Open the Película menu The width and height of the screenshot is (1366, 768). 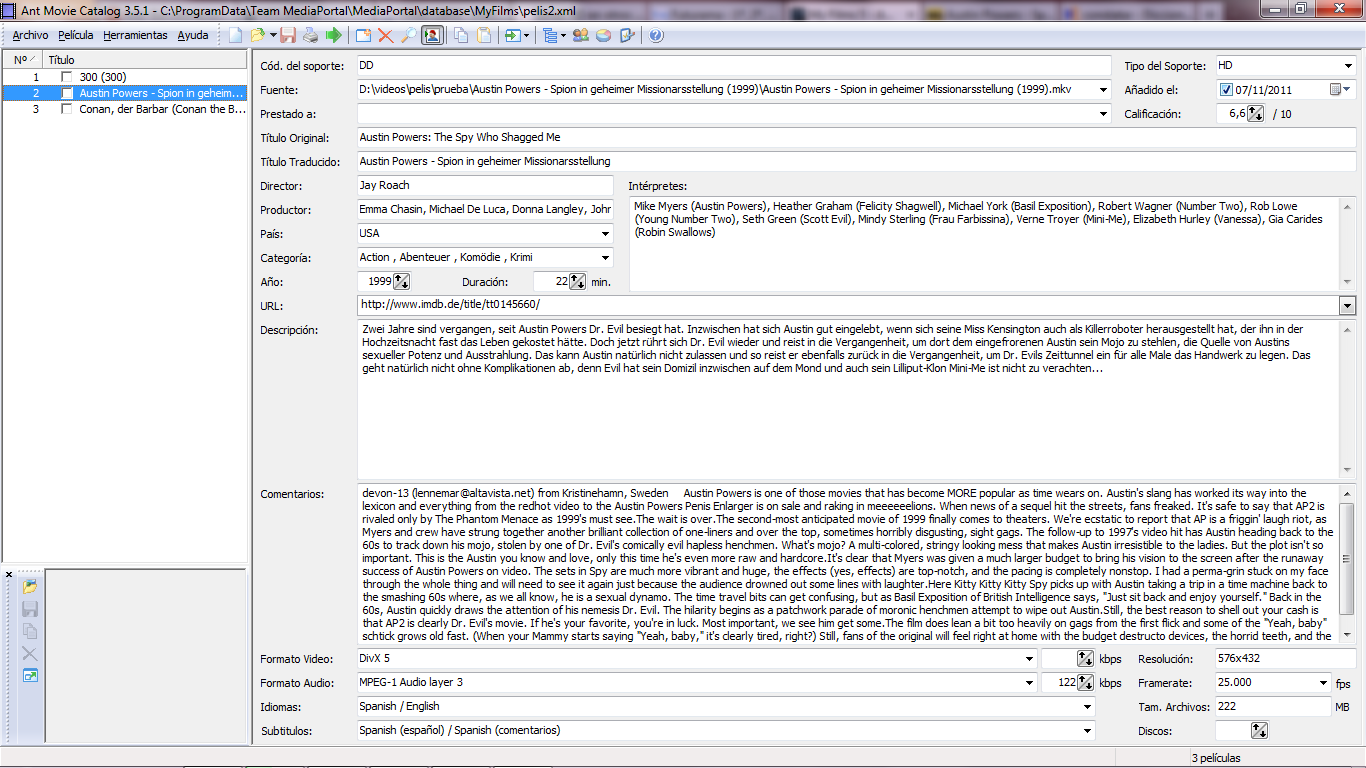pyautogui.click(x=76, y=35)
